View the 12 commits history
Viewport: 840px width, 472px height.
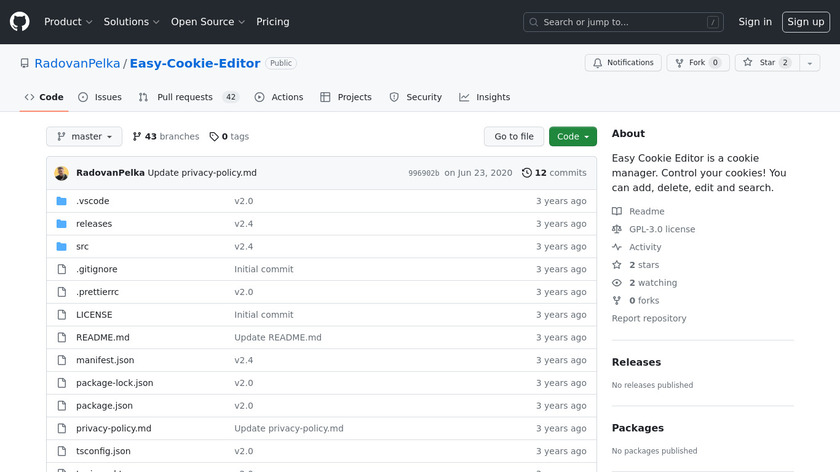554,173
